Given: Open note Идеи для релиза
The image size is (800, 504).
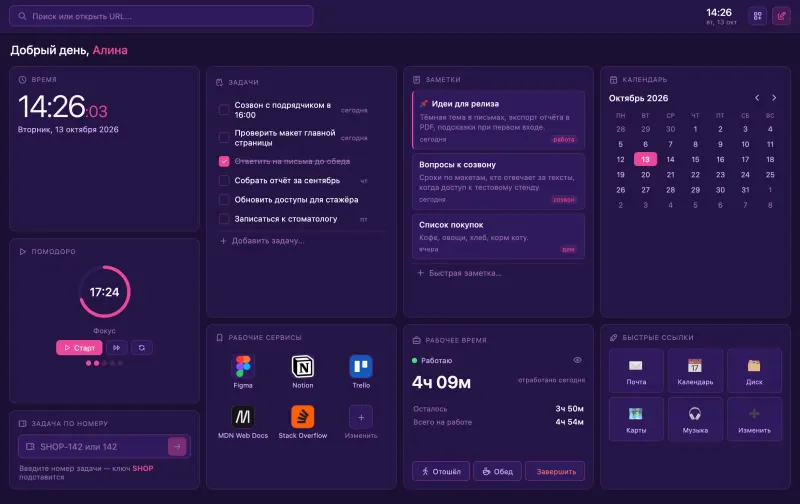Looking at the screenshot, I should click(x=498, y=120).
